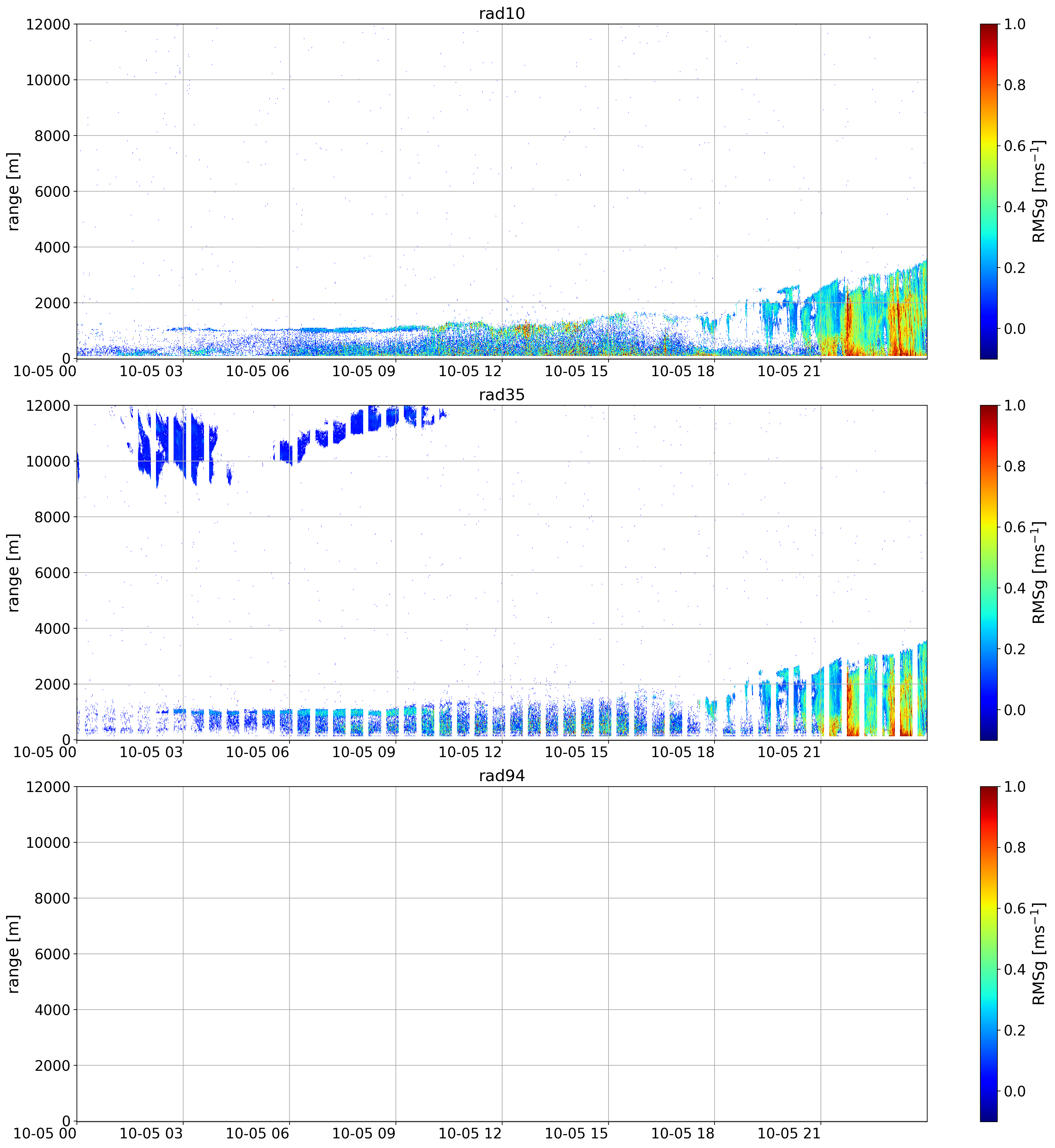Click the '2000' y-tick of rad94 plot
Image resolution: width=1055 pixels, height=1148 pixels.
(x=53, y=1066)
